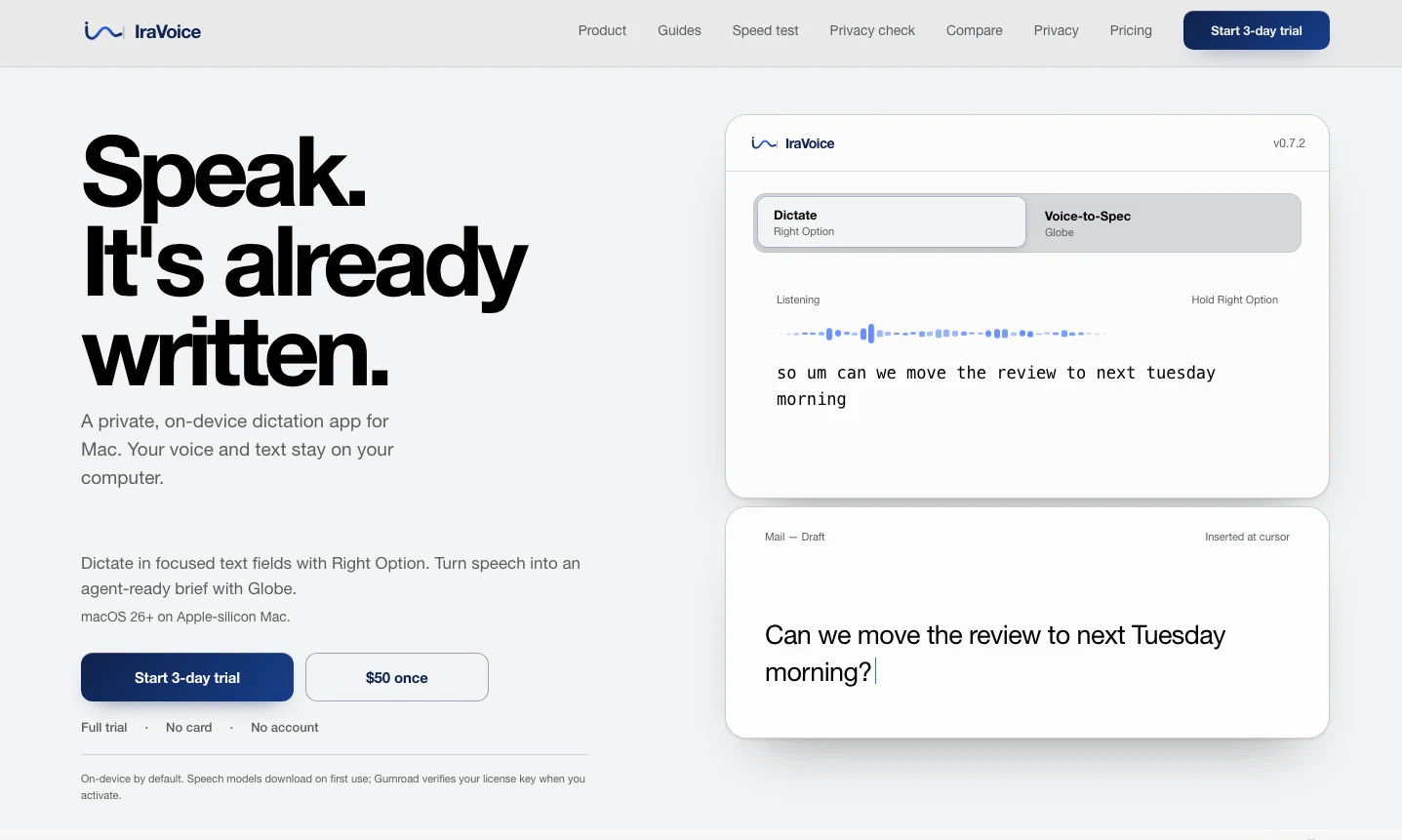Viewport: 1402px width, 840px height.
Task: Click the listening audio waveform
Action: tap(942, 334)
